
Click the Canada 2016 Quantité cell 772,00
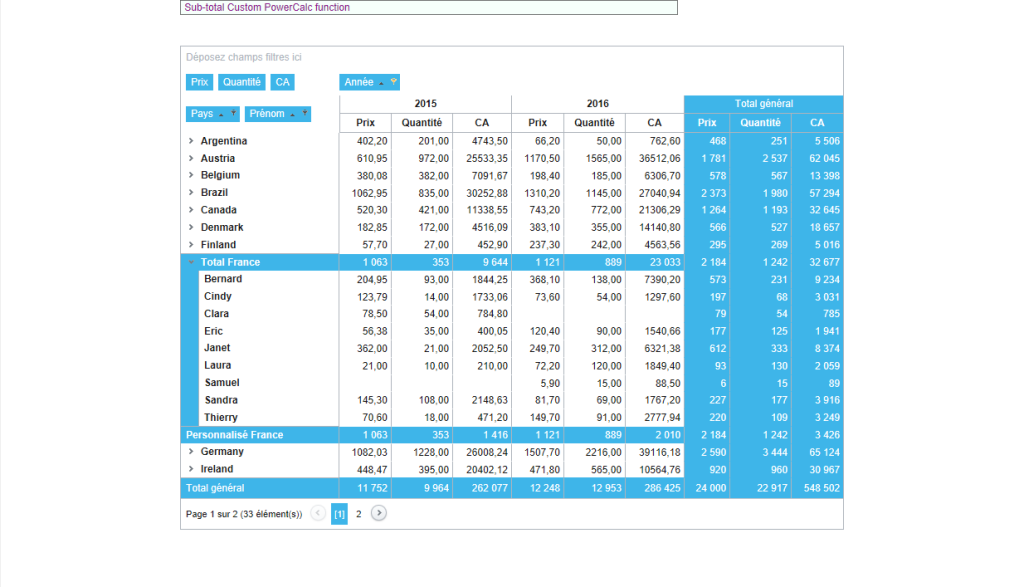coord(594,210)
